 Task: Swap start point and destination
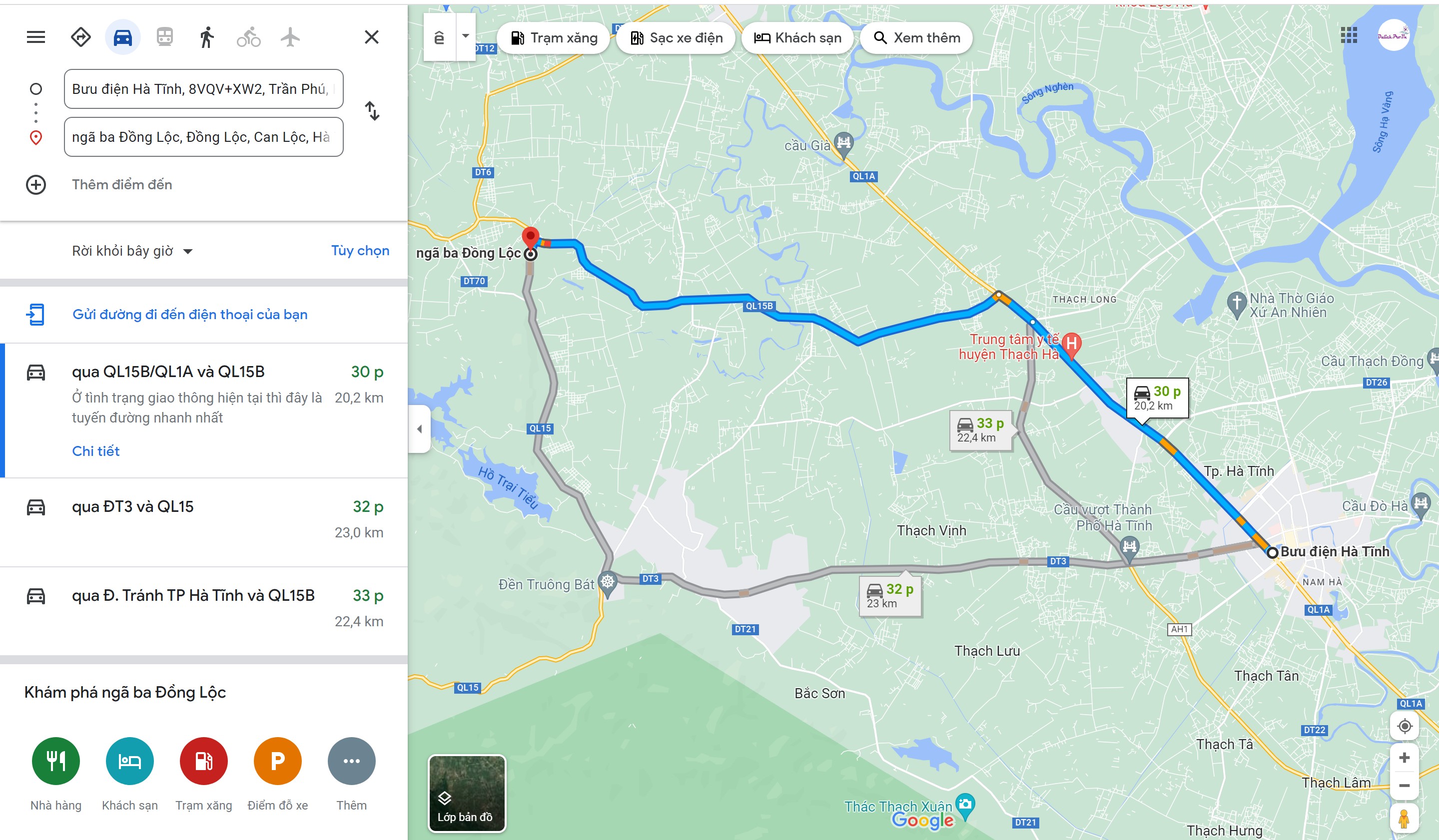(372, 111)
